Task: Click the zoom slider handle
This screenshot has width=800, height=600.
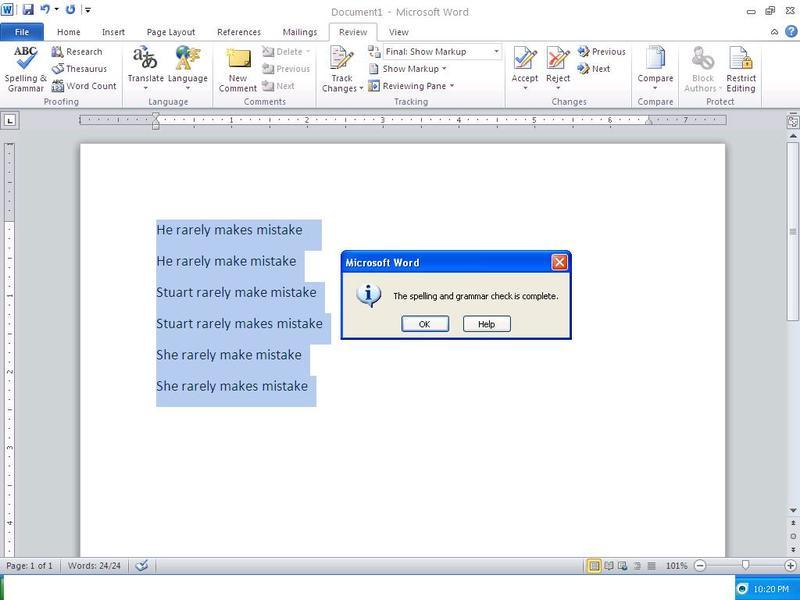Action: [x=745, y=565]
